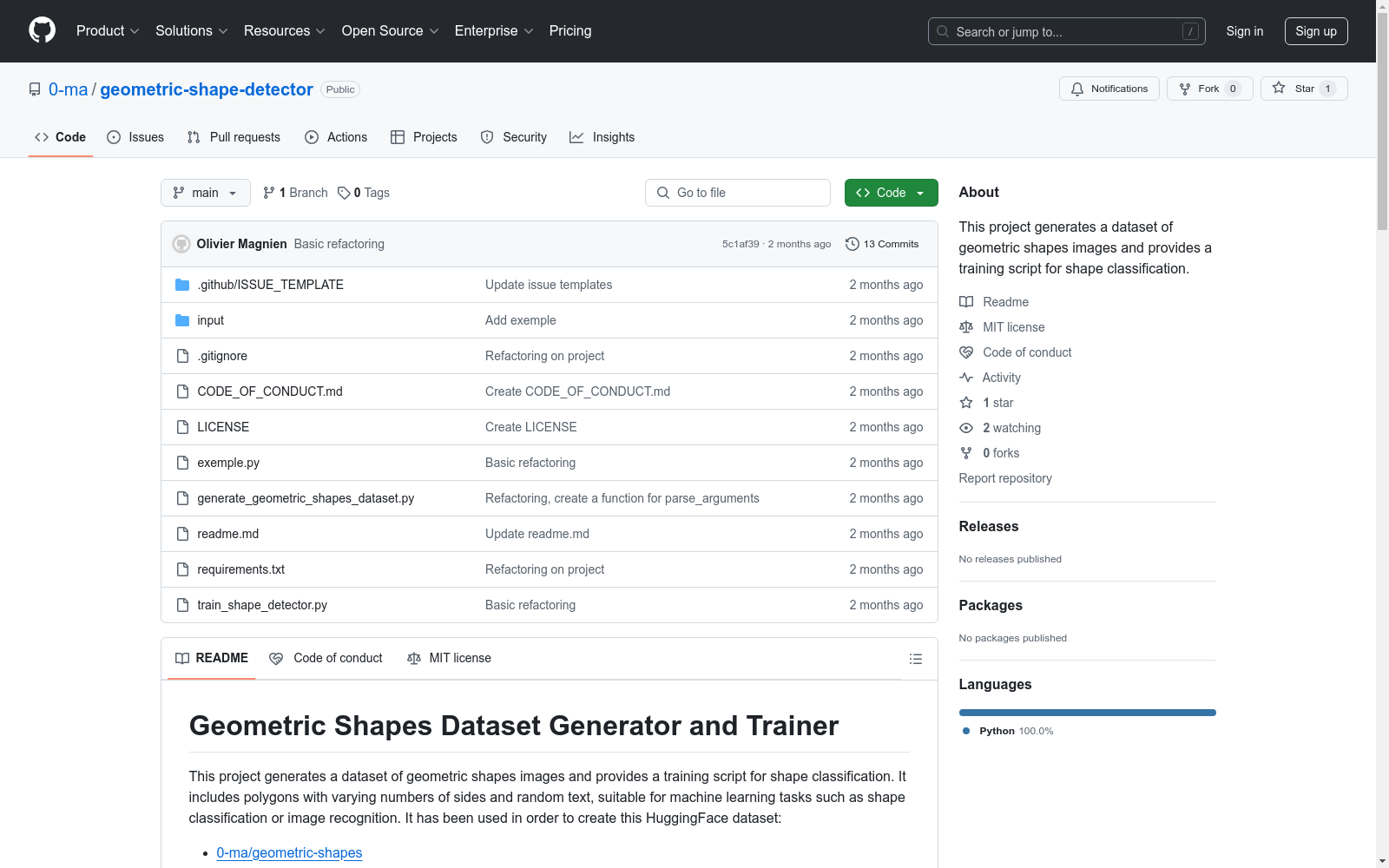Expand the Product menu
The height and width of the screenshot is (868, 1389).
(x=108, y=31)
